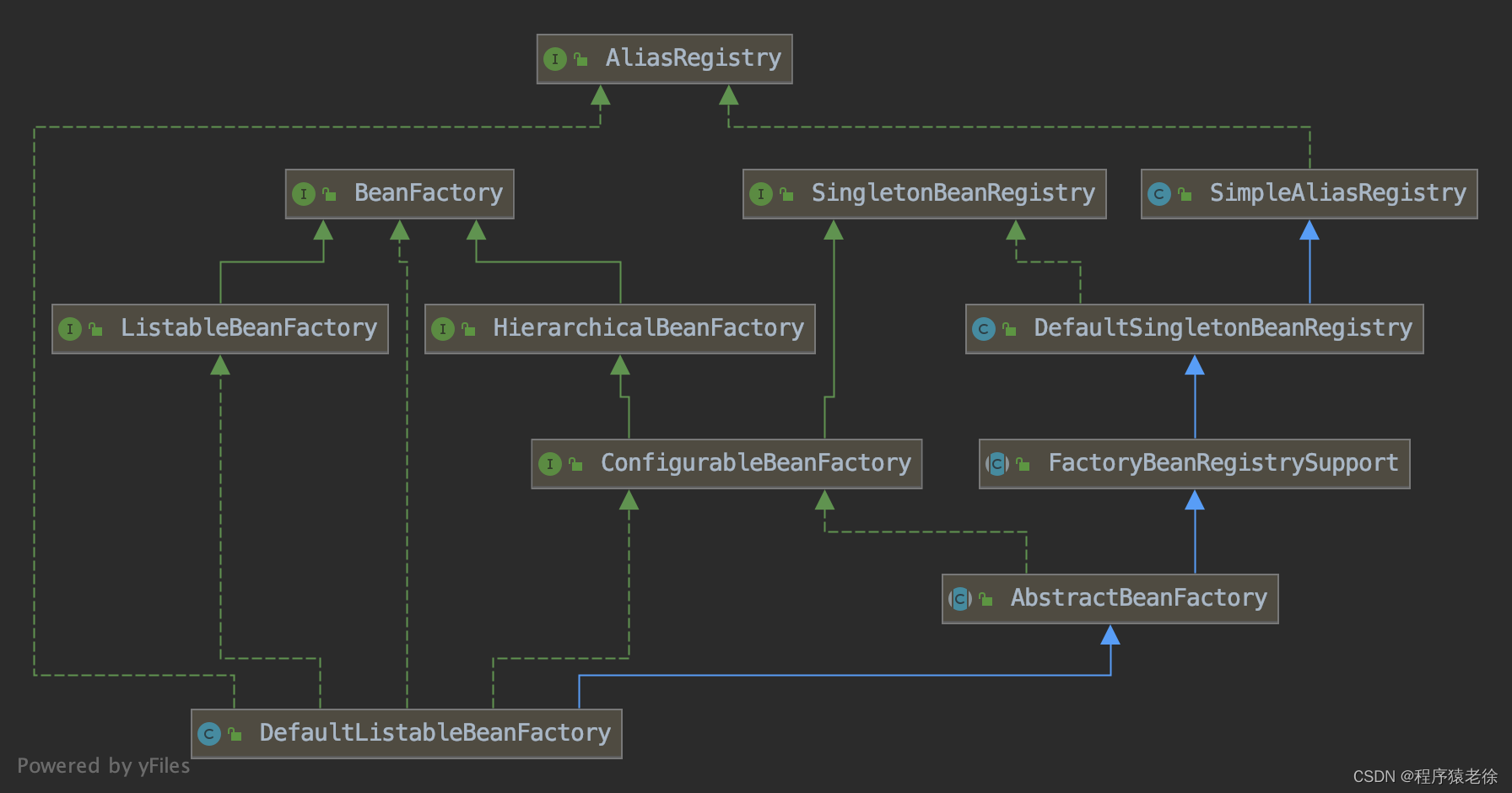Click the lock icon beside HierarchicalBeanFactory
This screenshot has height=793, width=1512.
tap(469, 329)
